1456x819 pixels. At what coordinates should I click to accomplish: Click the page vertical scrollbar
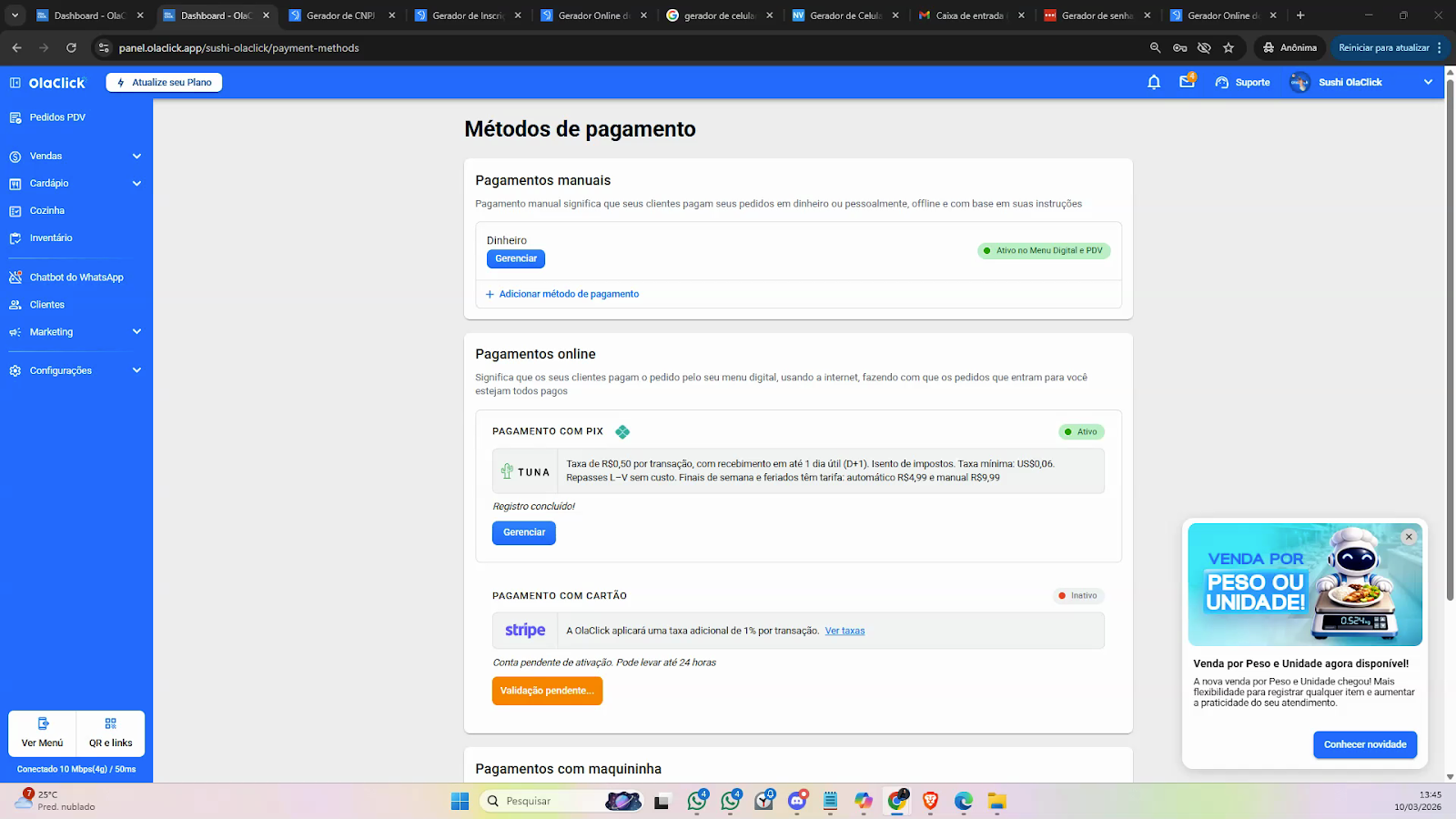click(x=1450, y=364)
